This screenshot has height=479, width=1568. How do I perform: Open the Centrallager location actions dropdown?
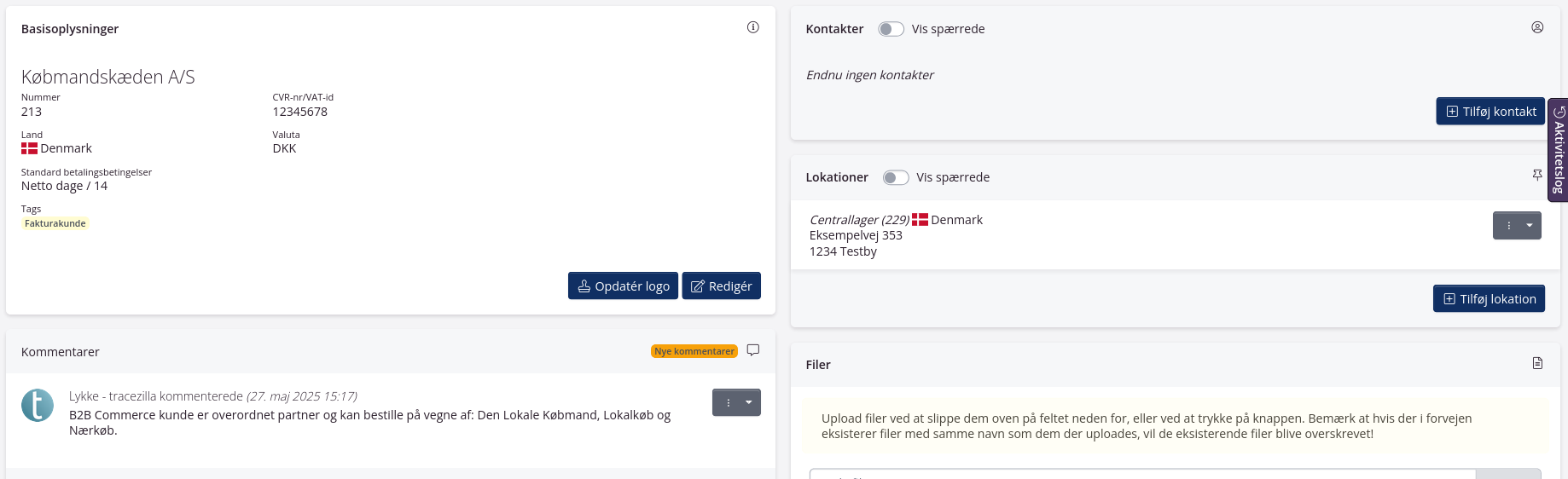[1517, 226]
